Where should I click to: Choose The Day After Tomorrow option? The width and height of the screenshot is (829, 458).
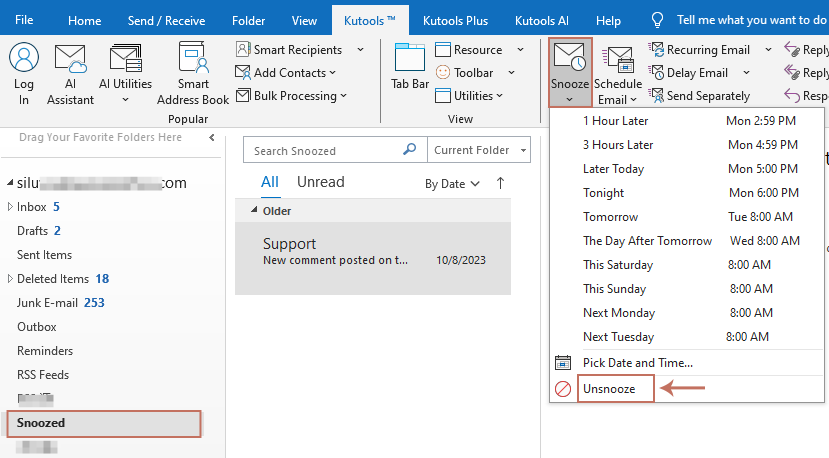(687, 241)
